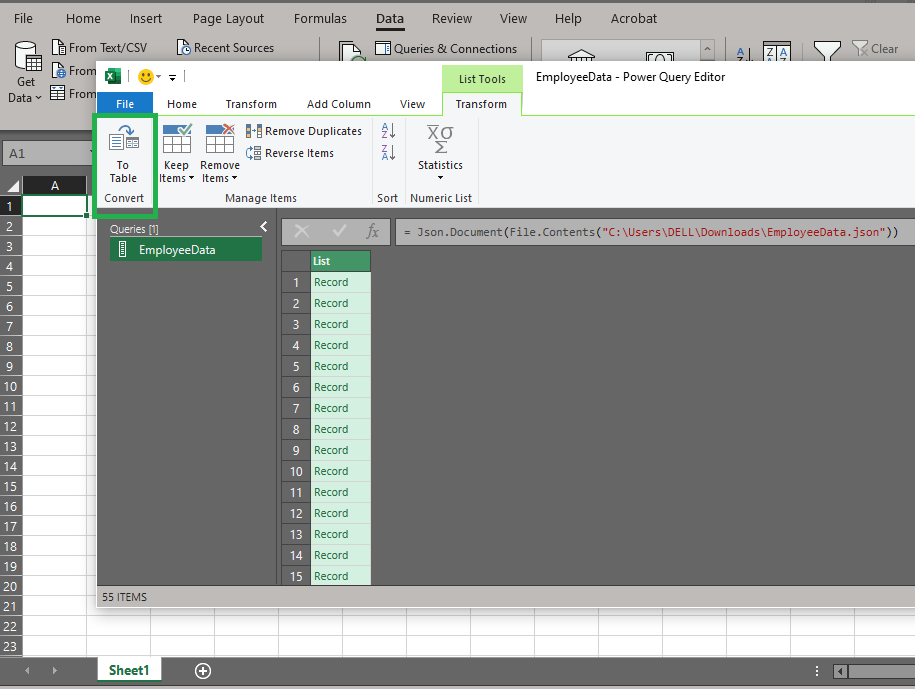This screenshot has width=915, height=689.
Task: Sort list ascending A to Z
Action: click(388, 131)
